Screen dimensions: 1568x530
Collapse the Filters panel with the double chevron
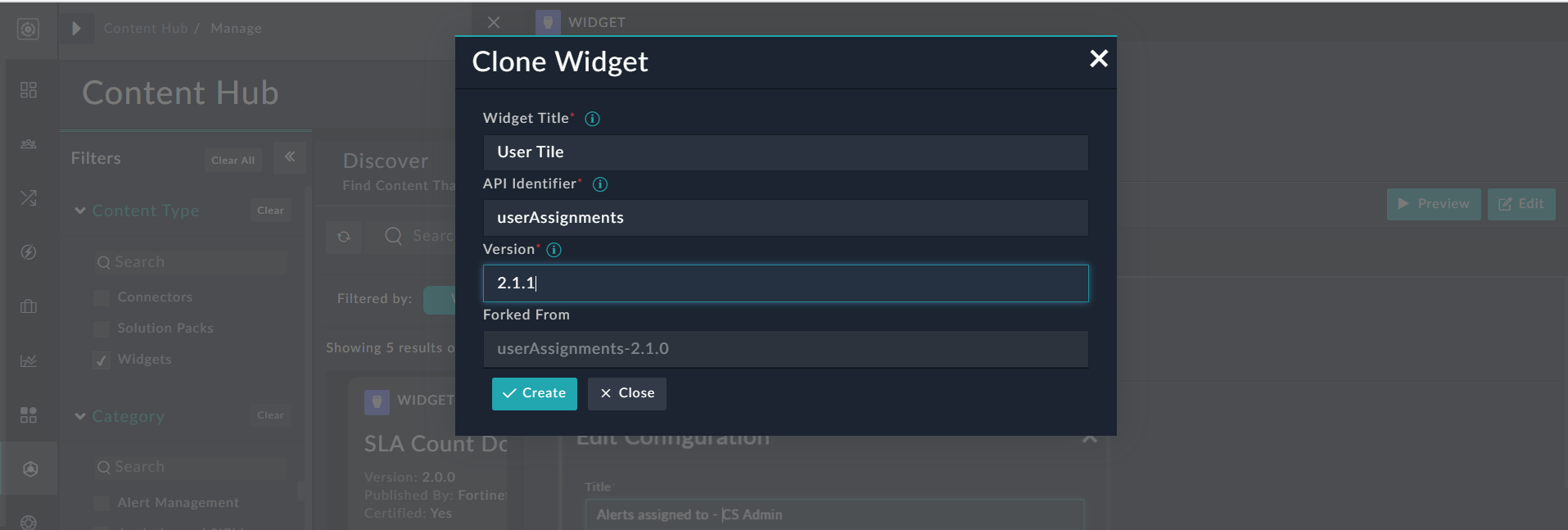(x=290, y=157)
